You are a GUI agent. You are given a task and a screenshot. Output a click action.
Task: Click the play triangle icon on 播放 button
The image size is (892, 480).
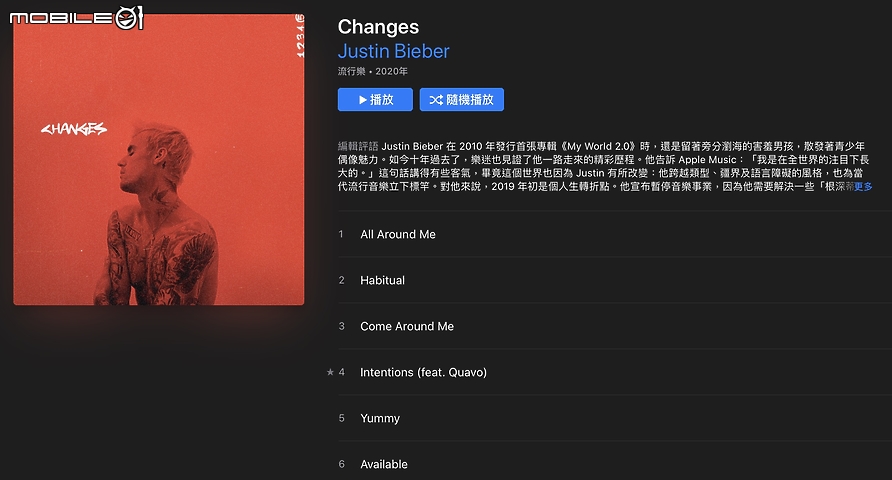[x=362, y=100]
